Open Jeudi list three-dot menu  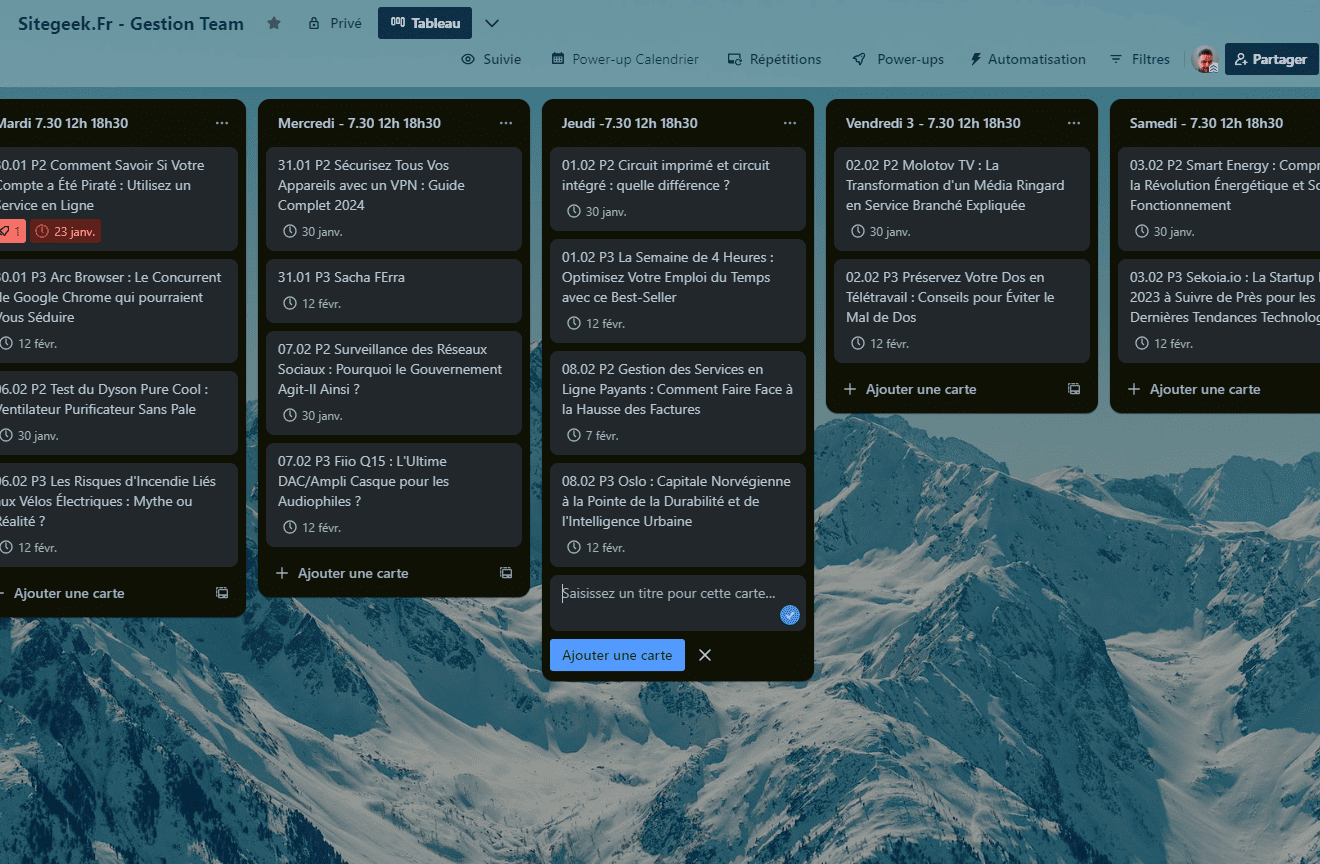tap(790, 123)
